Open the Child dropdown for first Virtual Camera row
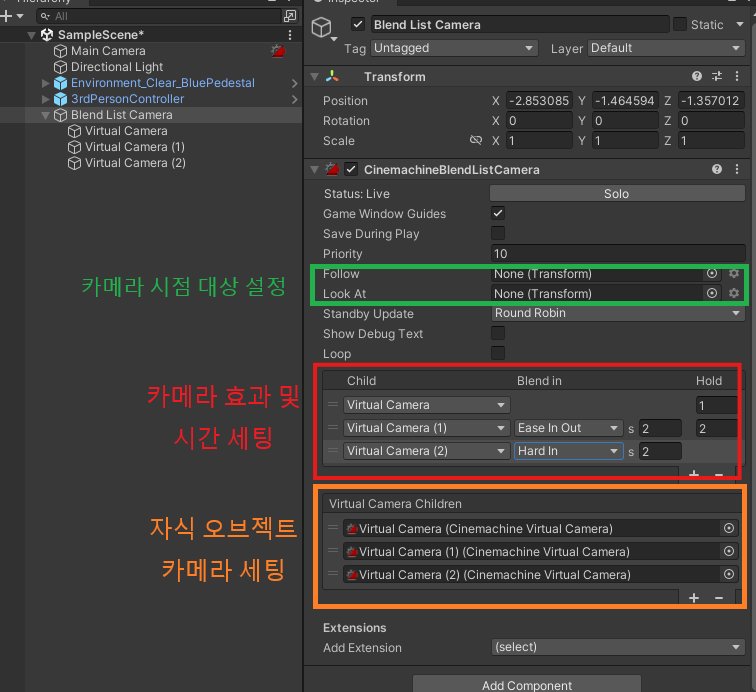 426,405
